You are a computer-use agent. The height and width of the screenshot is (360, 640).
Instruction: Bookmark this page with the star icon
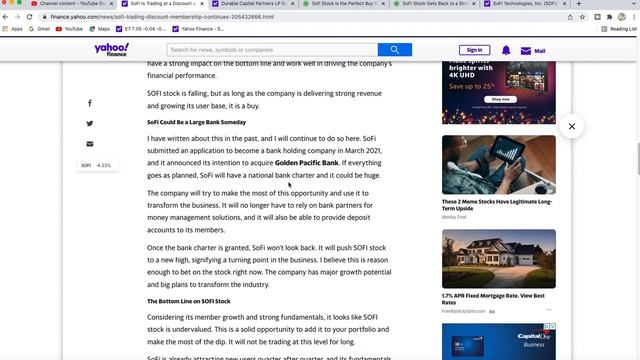582,17
